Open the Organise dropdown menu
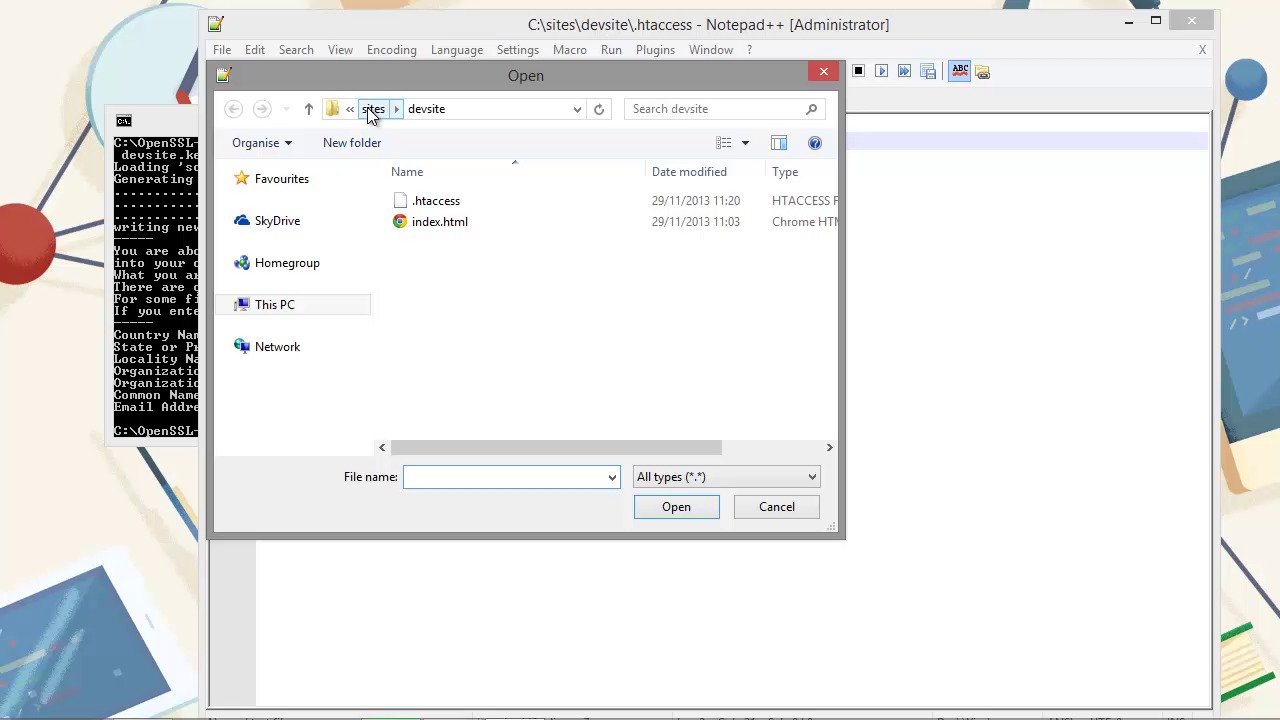 click(262, 143)
